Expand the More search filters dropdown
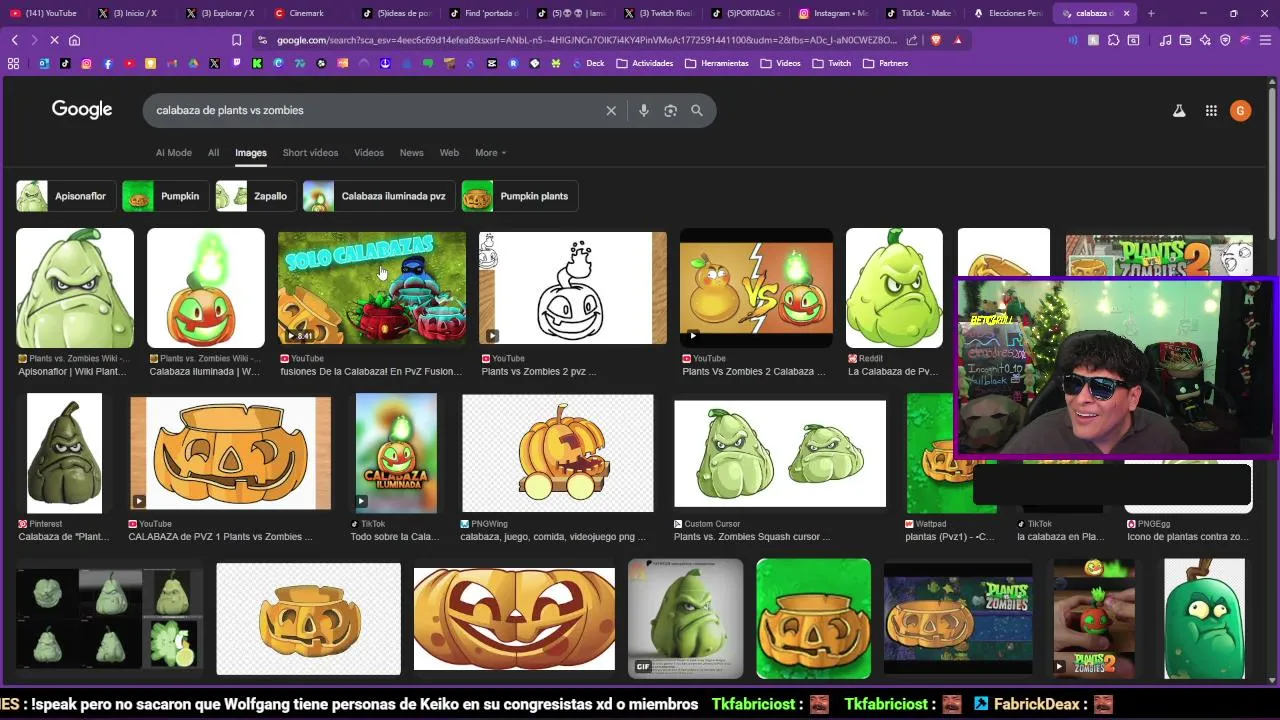Viewport: 1280px width, 720px height. [490, 153]
